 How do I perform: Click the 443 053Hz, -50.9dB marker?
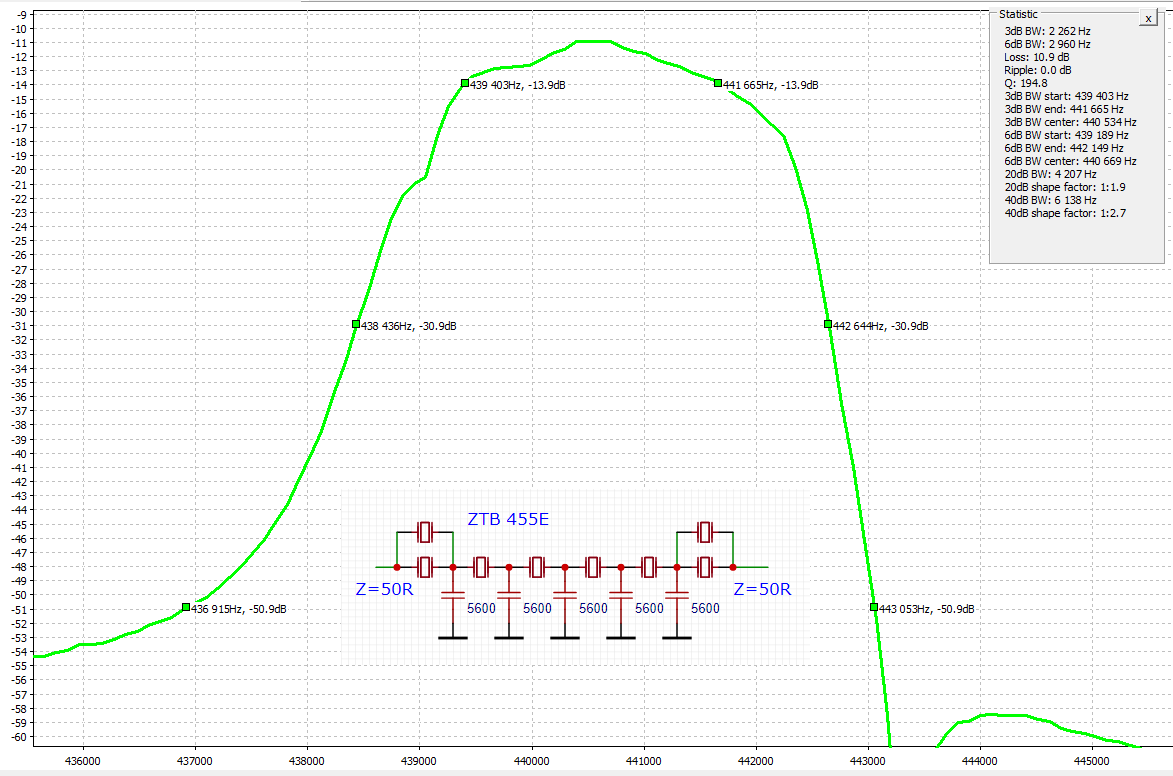coord(873,607)
